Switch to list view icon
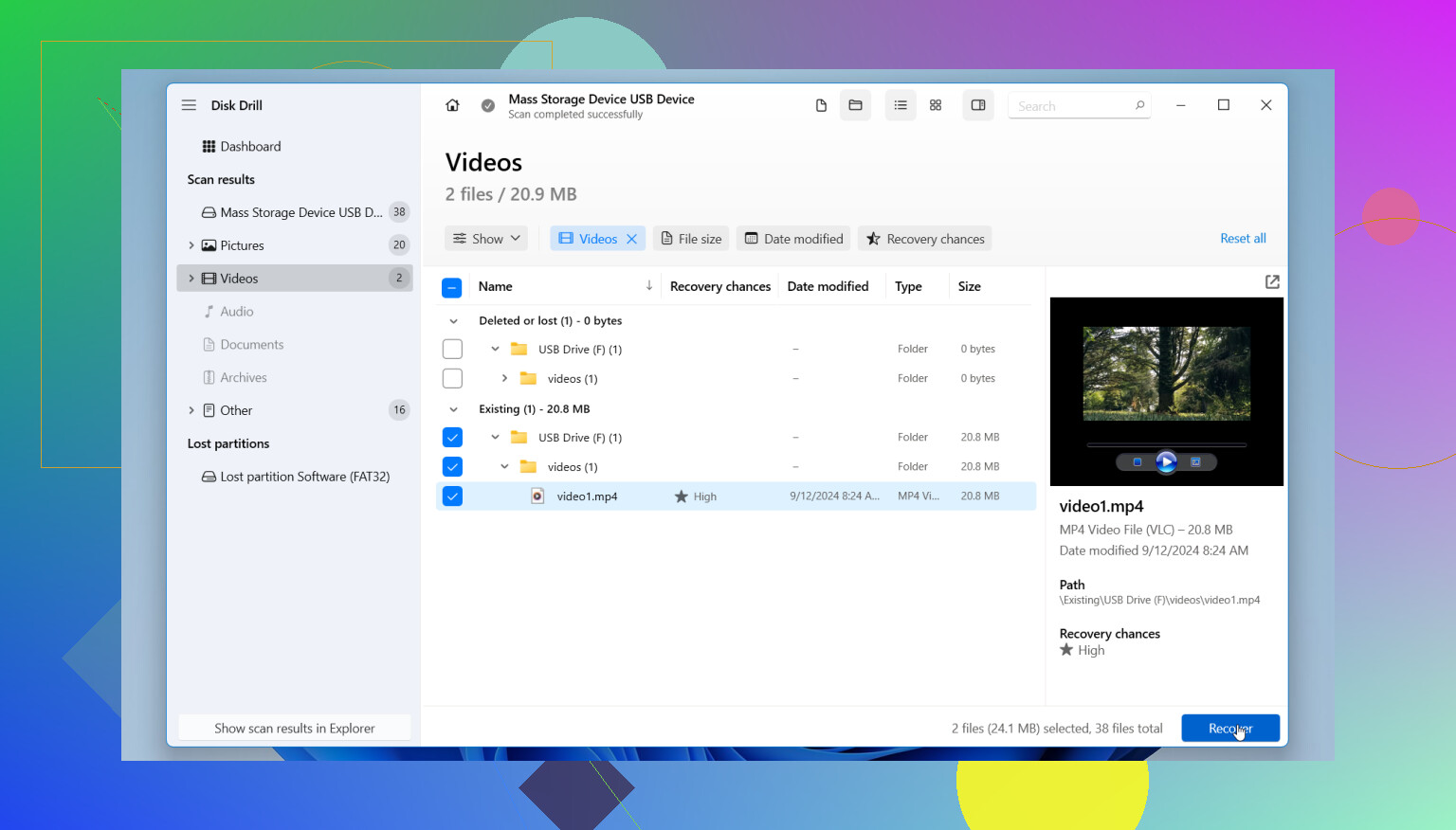Screen dimensions: 1456x830 point(901,105)
